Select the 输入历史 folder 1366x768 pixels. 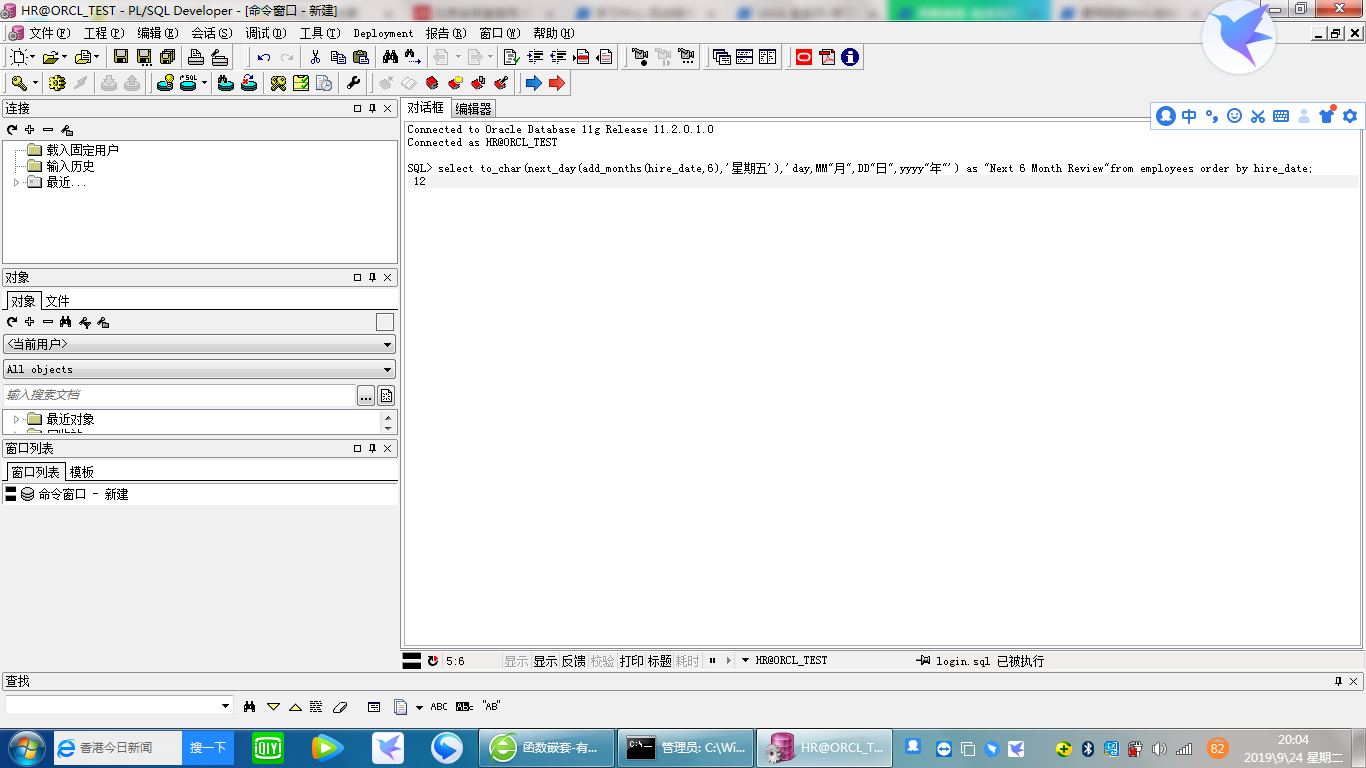(x=70, y=166)
